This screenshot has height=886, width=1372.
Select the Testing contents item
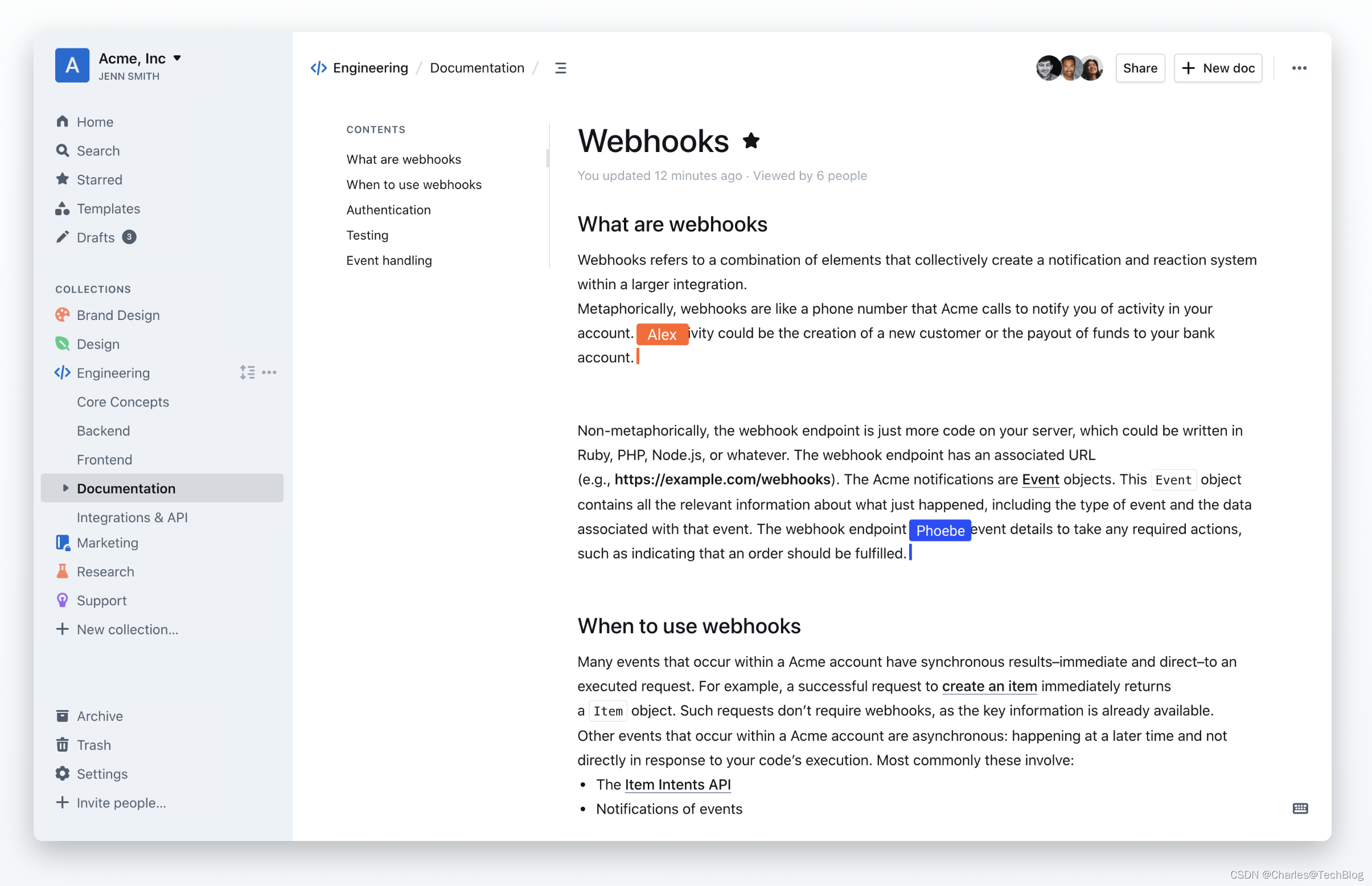[x=367, y=234]
